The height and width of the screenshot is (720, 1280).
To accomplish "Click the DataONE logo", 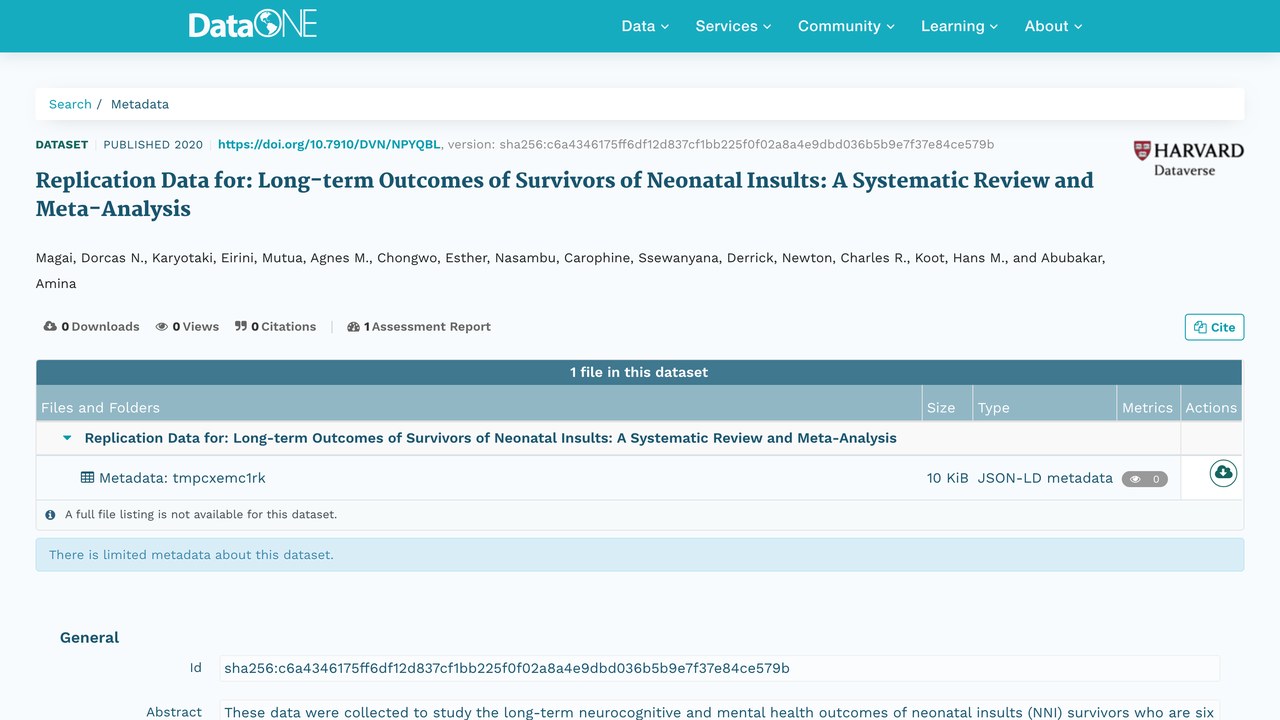I will [252, 25].
